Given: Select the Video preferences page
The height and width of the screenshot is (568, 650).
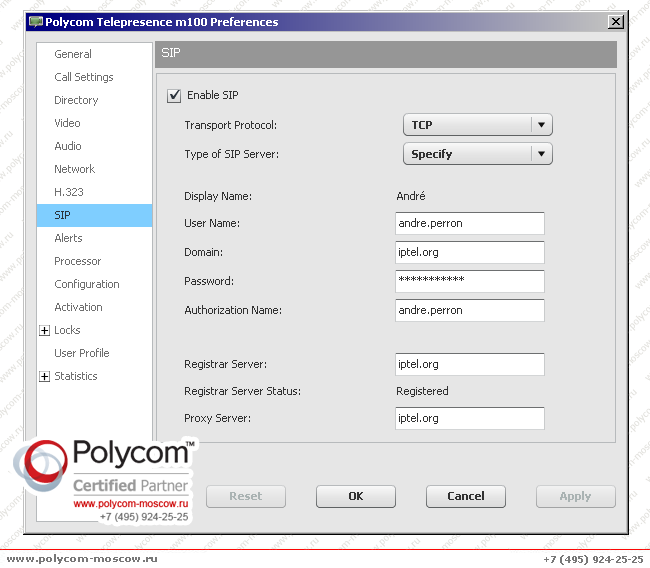Looking at the screenshot, I should (x=67, y=123).
